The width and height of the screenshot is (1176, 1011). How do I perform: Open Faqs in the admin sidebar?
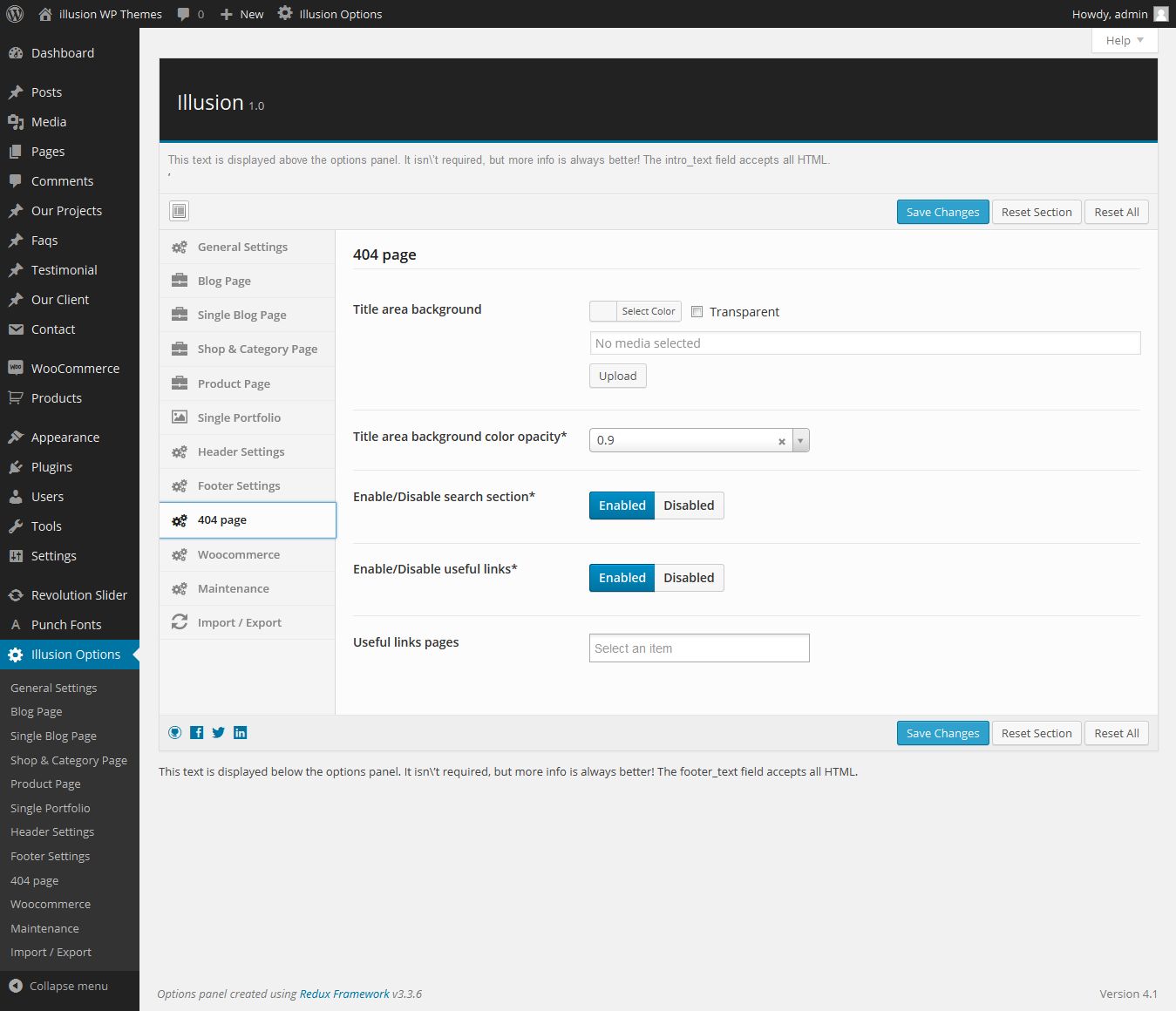point(70,241)
